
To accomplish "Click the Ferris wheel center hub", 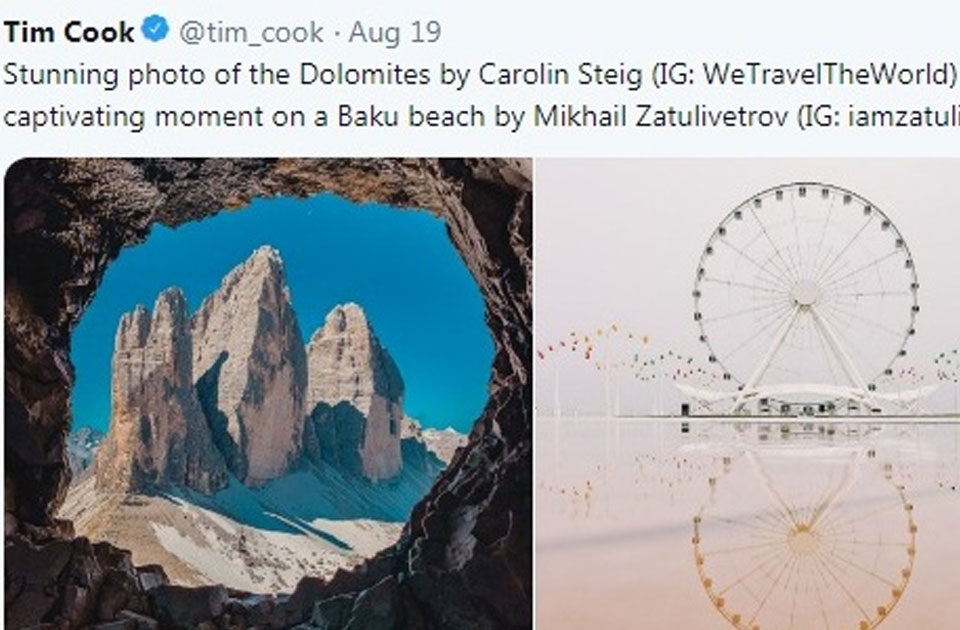I will 805,293.
